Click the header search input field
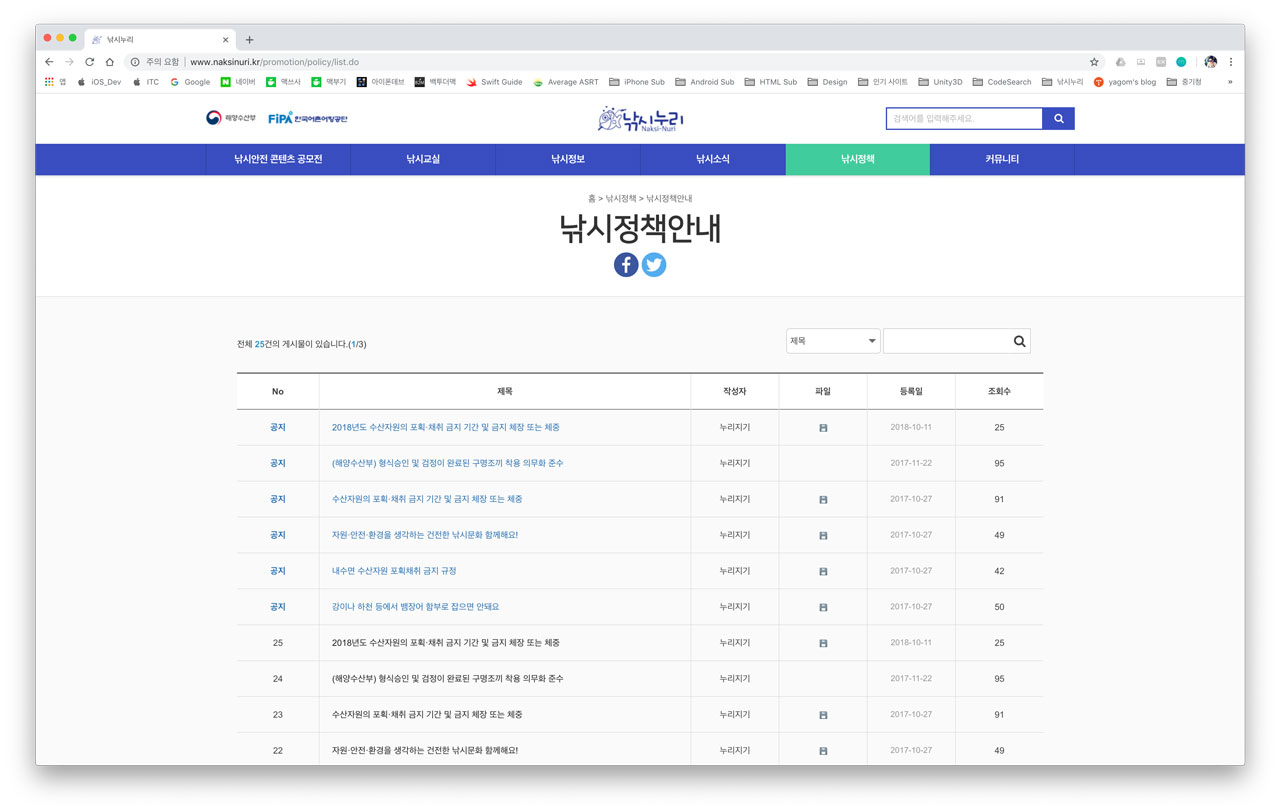Viewport: 1280px width, 812px height. (x=964, y=119)
